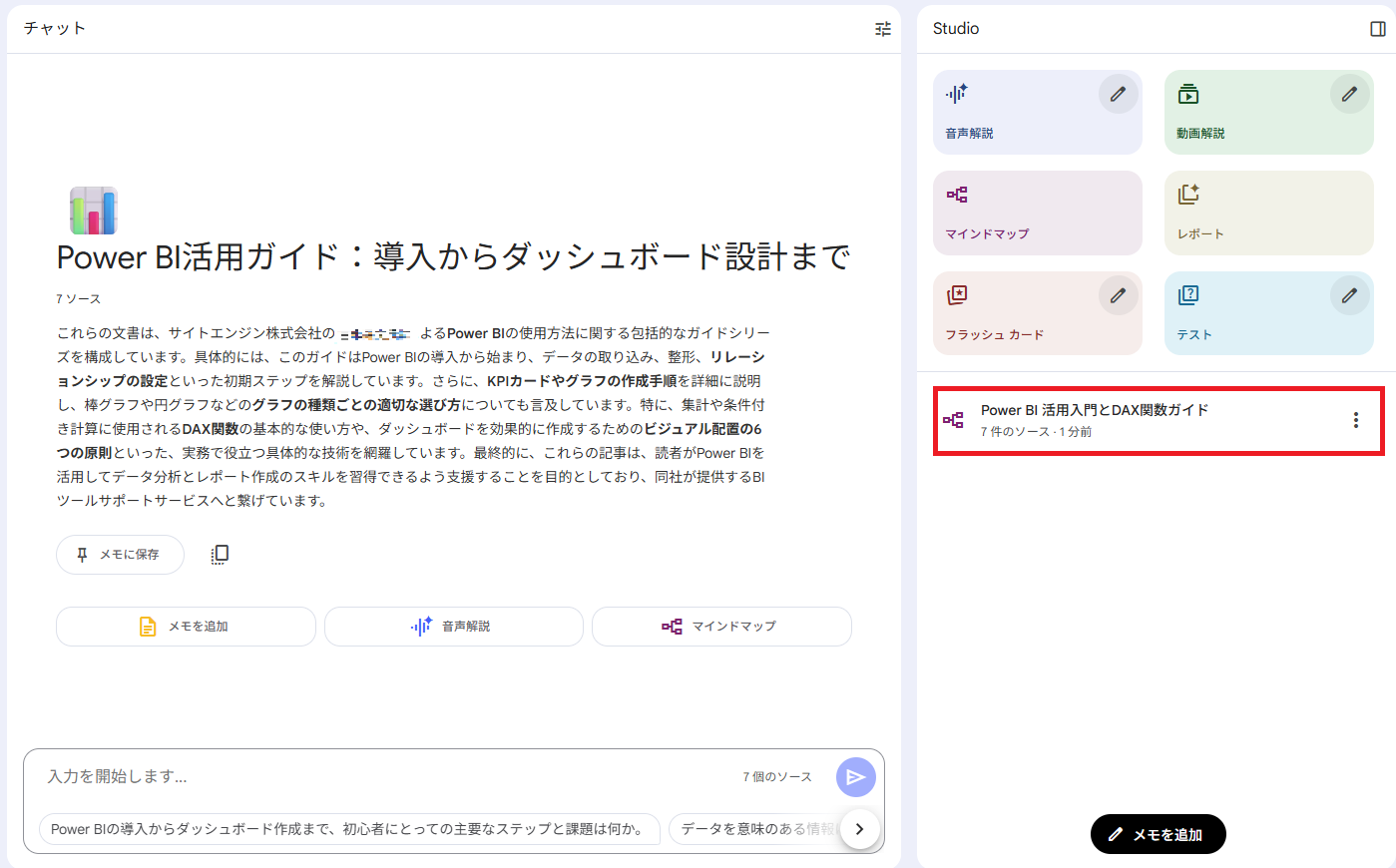Click the 7 ソース label under title
This screenshot has width=1396, height=868.
[x=78, y=299]
